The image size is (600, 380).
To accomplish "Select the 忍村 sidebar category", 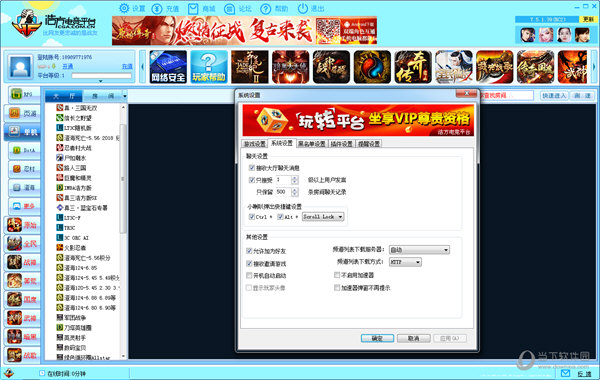I will pos(24,169).
